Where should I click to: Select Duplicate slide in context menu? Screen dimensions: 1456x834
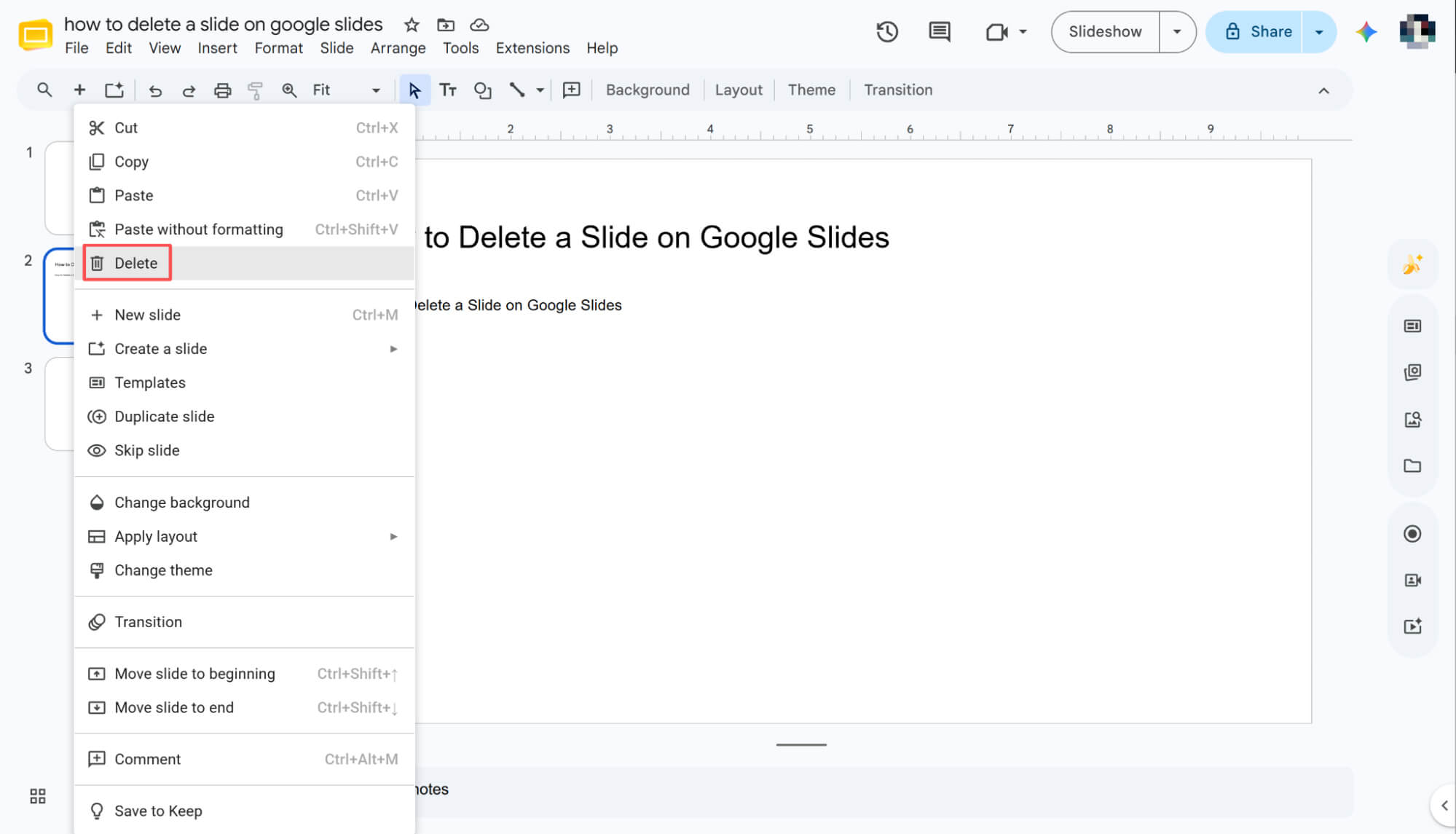click(245, 417)
